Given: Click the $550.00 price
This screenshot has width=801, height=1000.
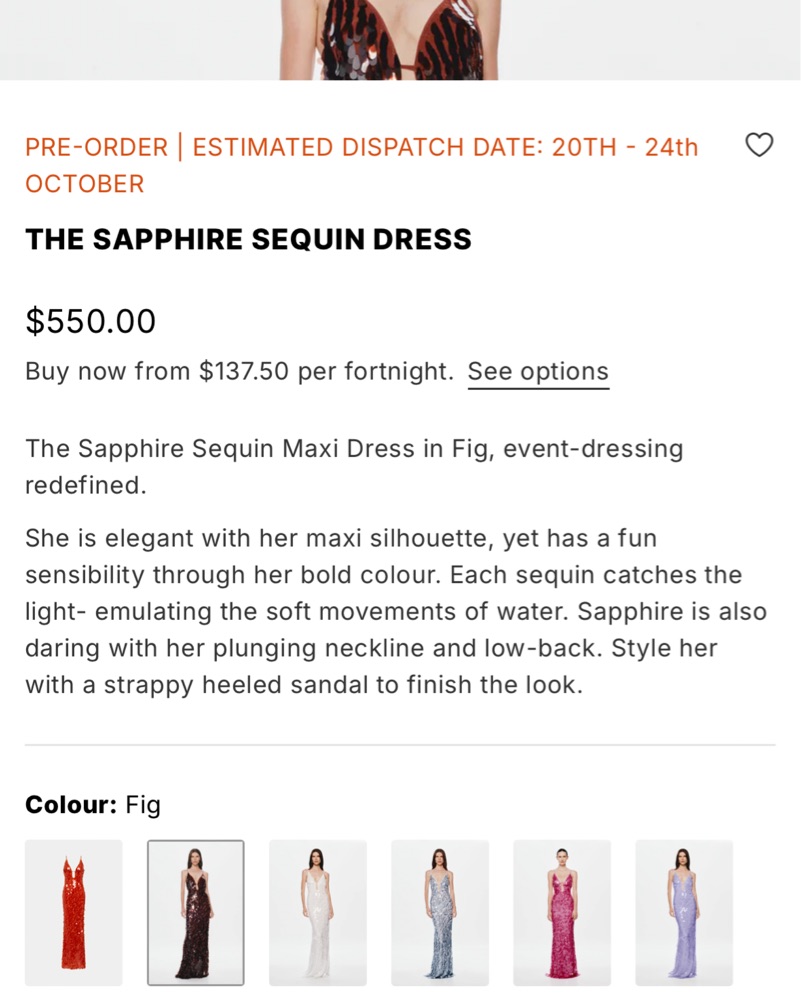Looking at the screenshot, I should (91, 322).
